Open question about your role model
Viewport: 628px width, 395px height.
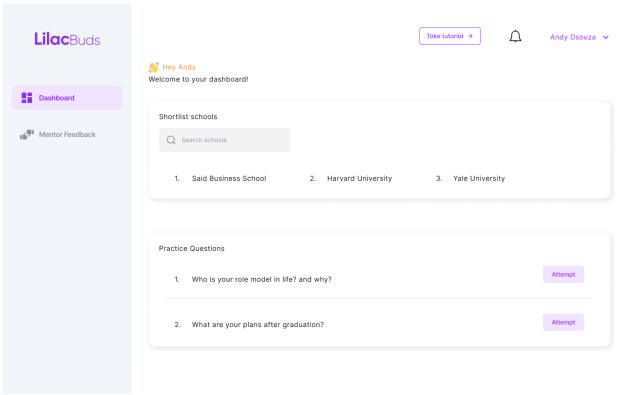pos(262,279)
